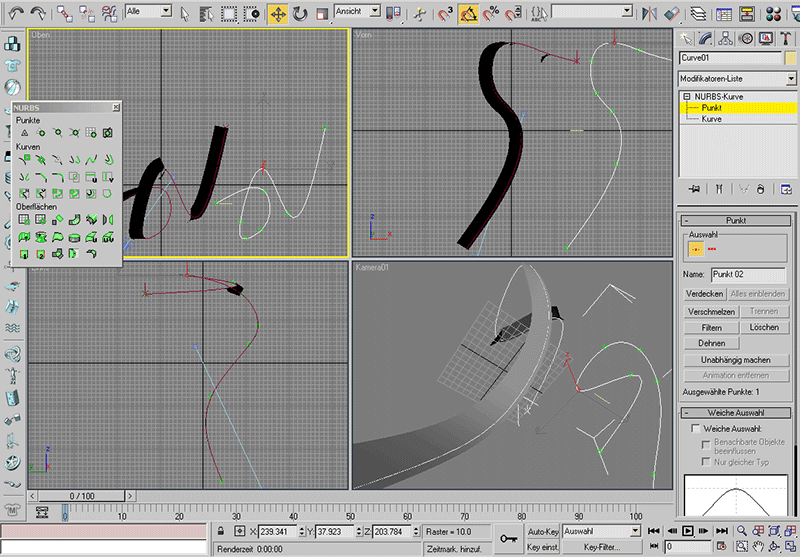Collapse the Punkt rollout header
Screen dimensions: 800x557
pos(738,220)
